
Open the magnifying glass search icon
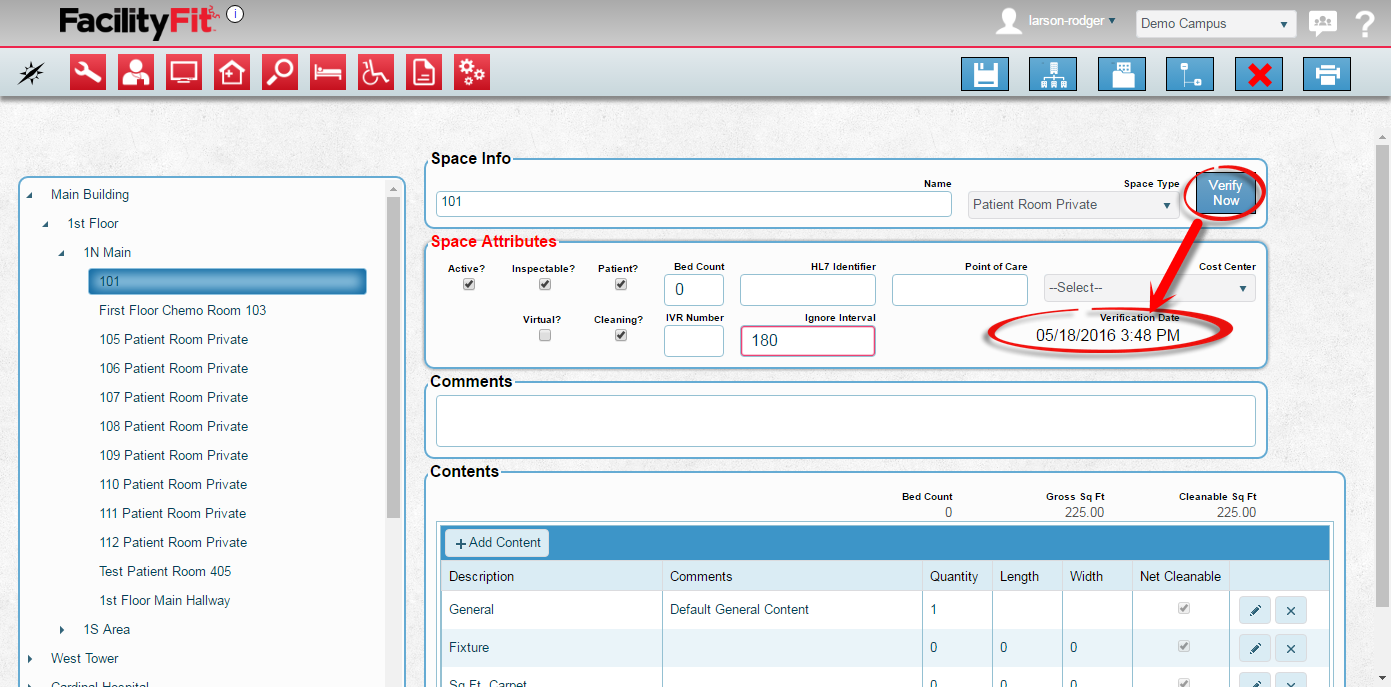coord(280,73)
